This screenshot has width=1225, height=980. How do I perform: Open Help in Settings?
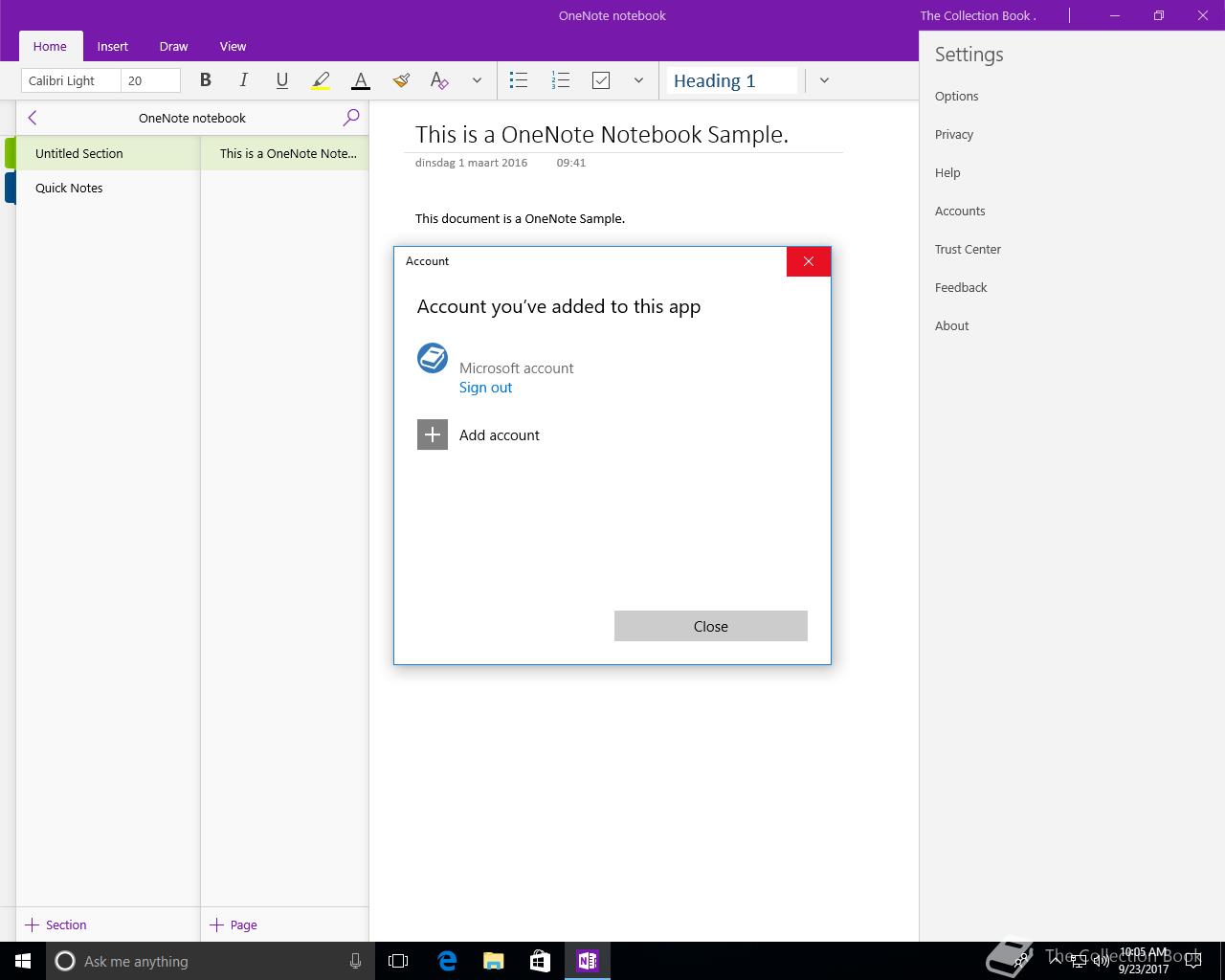coord(947,172)
